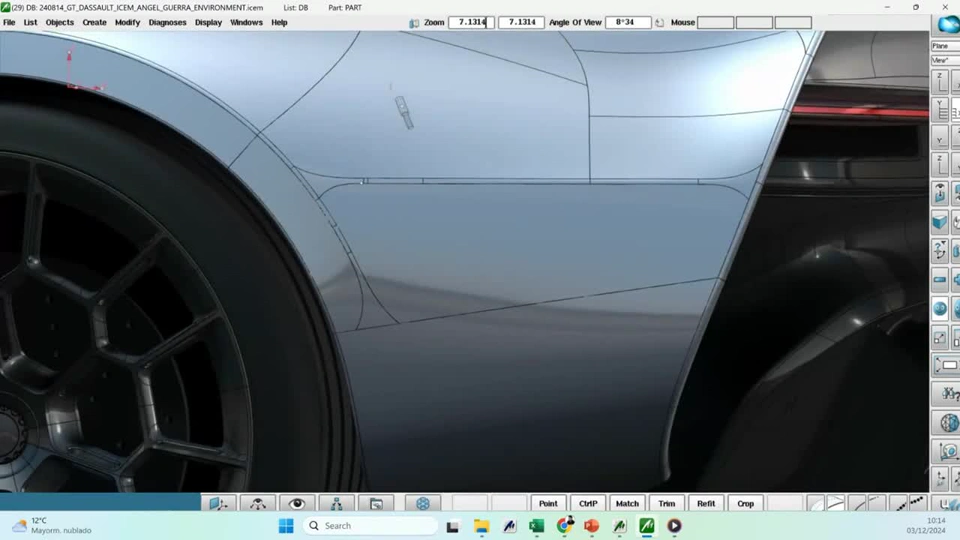Viewport: 960px width, 540px height.
Task: Open the Display menu
Action: click(x=208, y=23)
